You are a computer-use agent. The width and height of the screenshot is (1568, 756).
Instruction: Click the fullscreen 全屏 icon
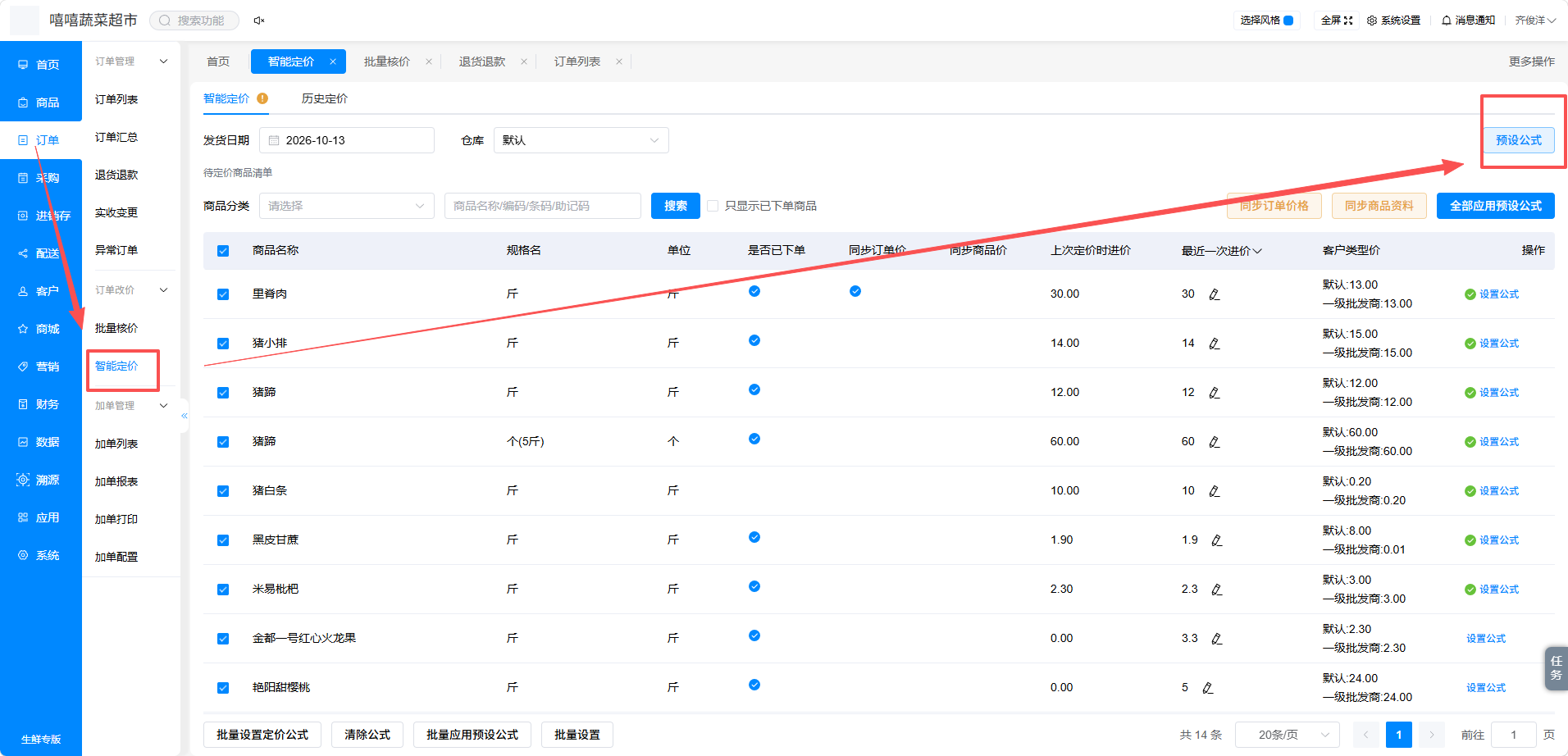[1347, 20]
